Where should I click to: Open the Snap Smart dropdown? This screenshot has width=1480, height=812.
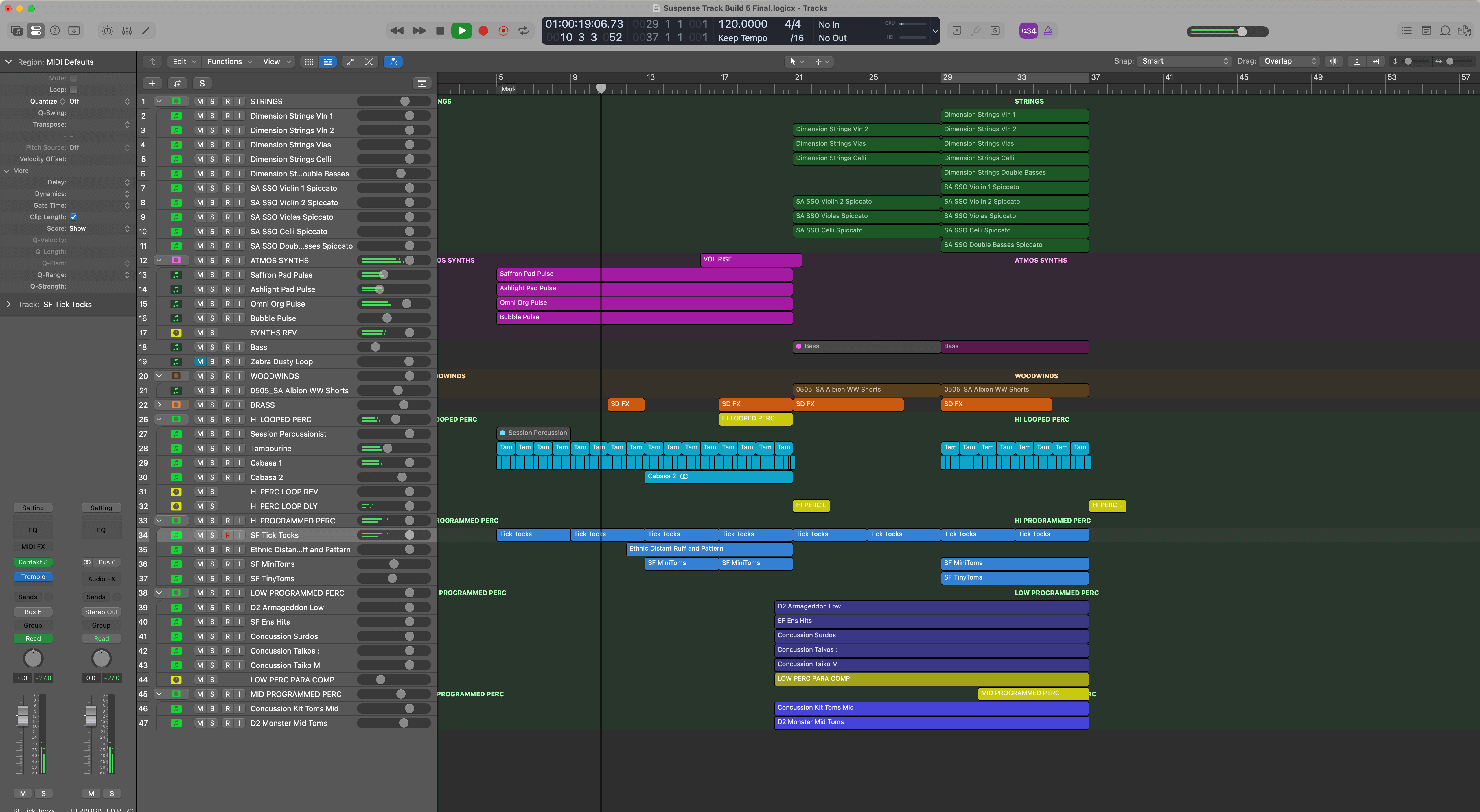click(1185, 61)
